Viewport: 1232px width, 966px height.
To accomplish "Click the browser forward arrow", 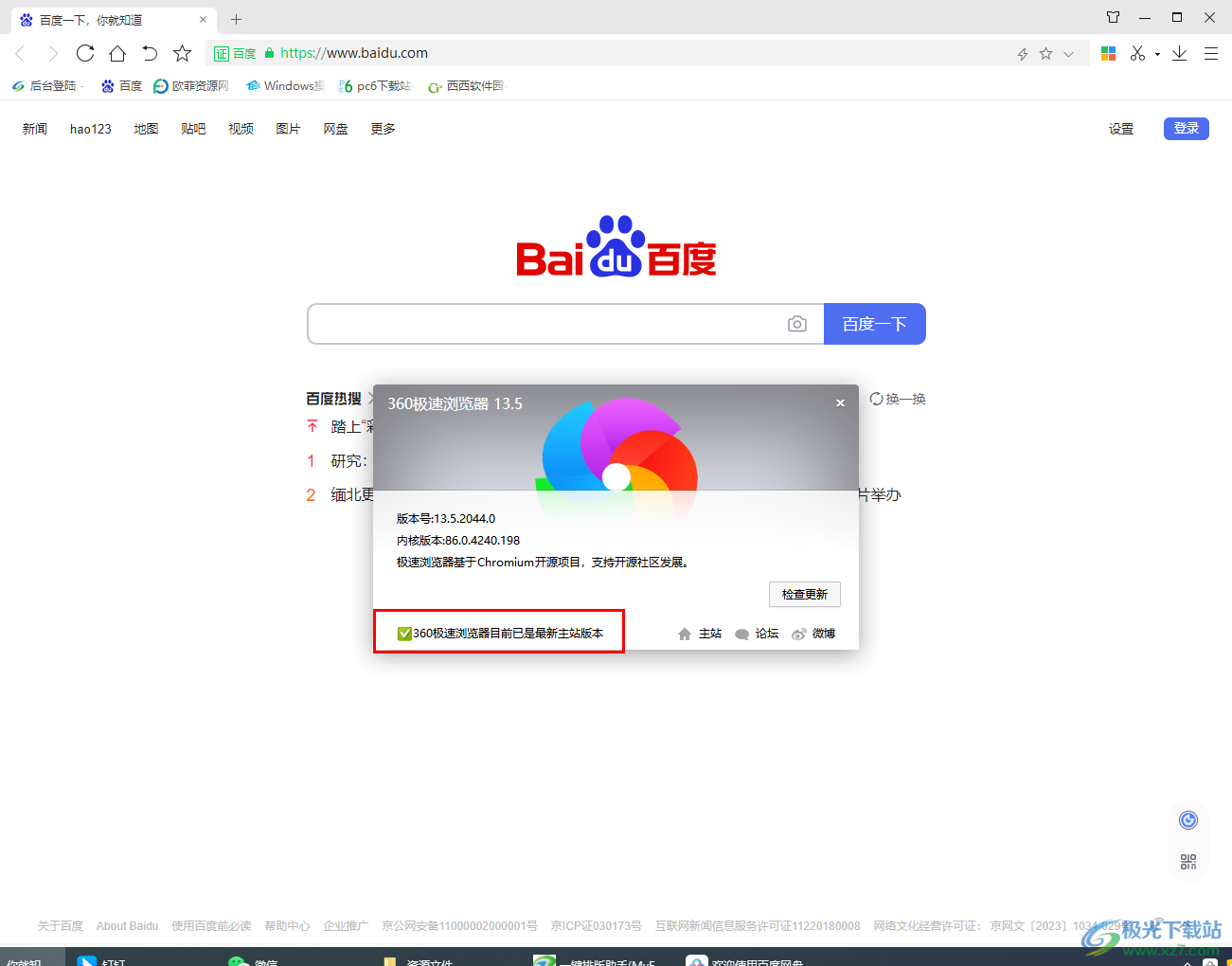I will pyautogui.click(x=53, y=54).
